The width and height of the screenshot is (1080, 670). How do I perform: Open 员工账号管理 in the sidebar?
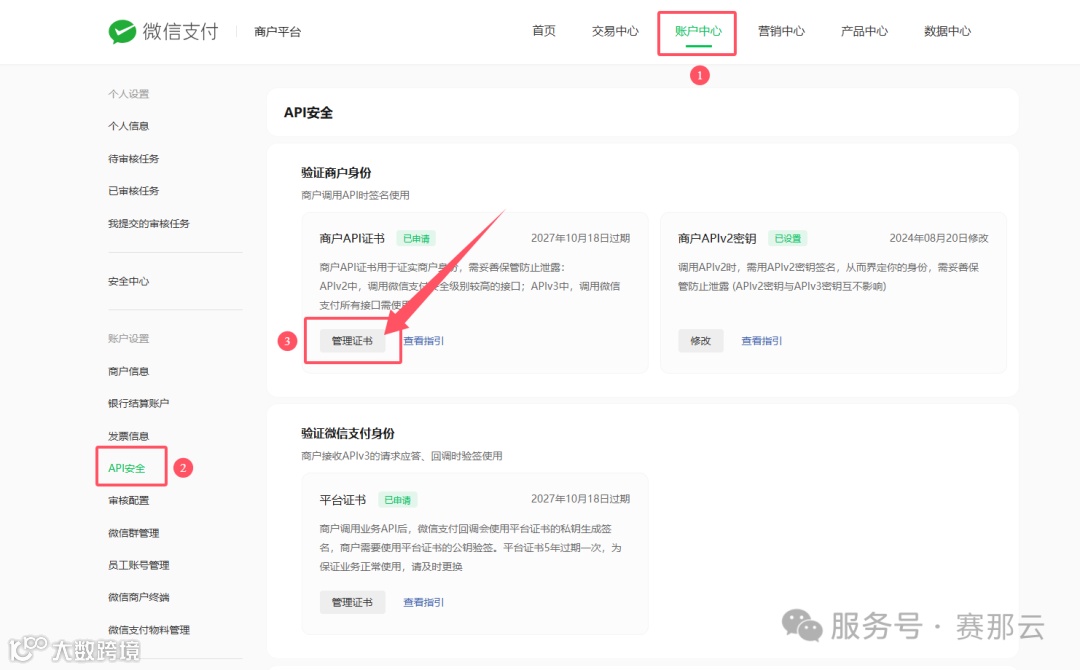[x=138, y=565]
